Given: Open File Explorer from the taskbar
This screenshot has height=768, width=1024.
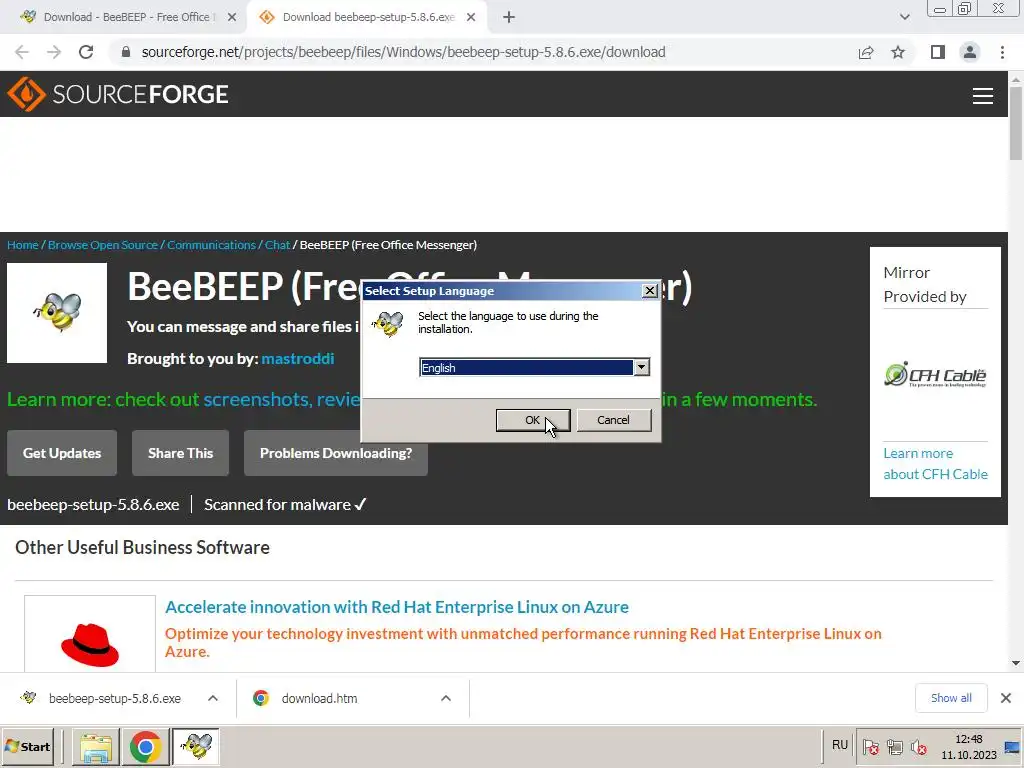Looking at the screenshot, I should (x=95, y=746).
